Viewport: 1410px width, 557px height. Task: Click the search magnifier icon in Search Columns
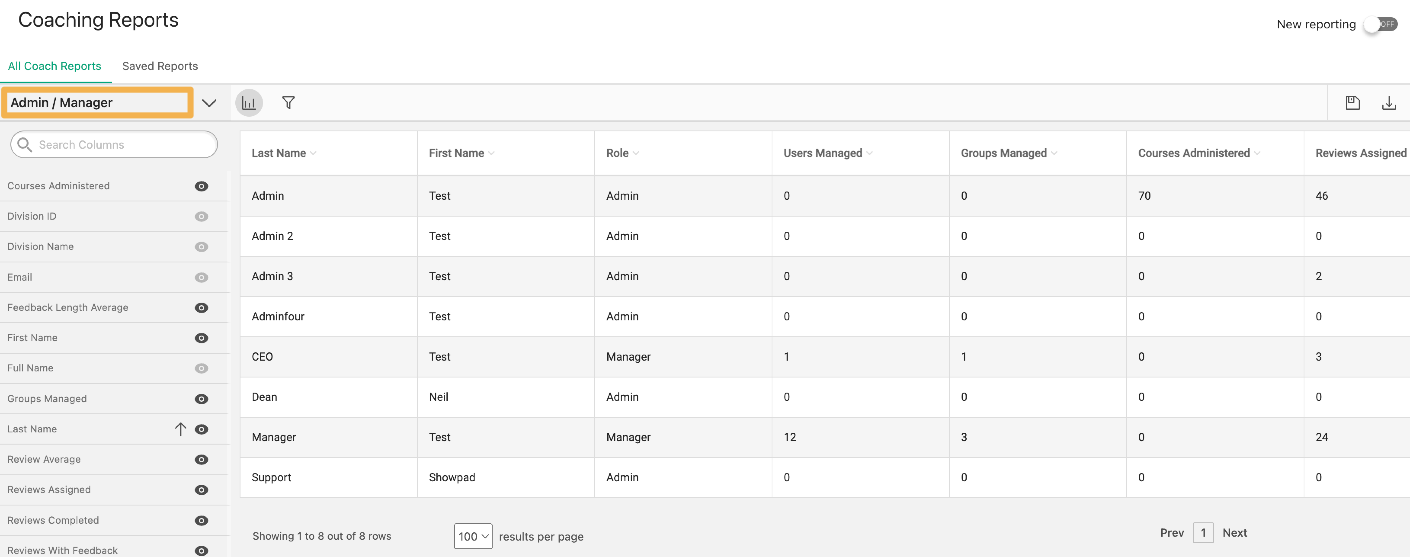[26, 145]
